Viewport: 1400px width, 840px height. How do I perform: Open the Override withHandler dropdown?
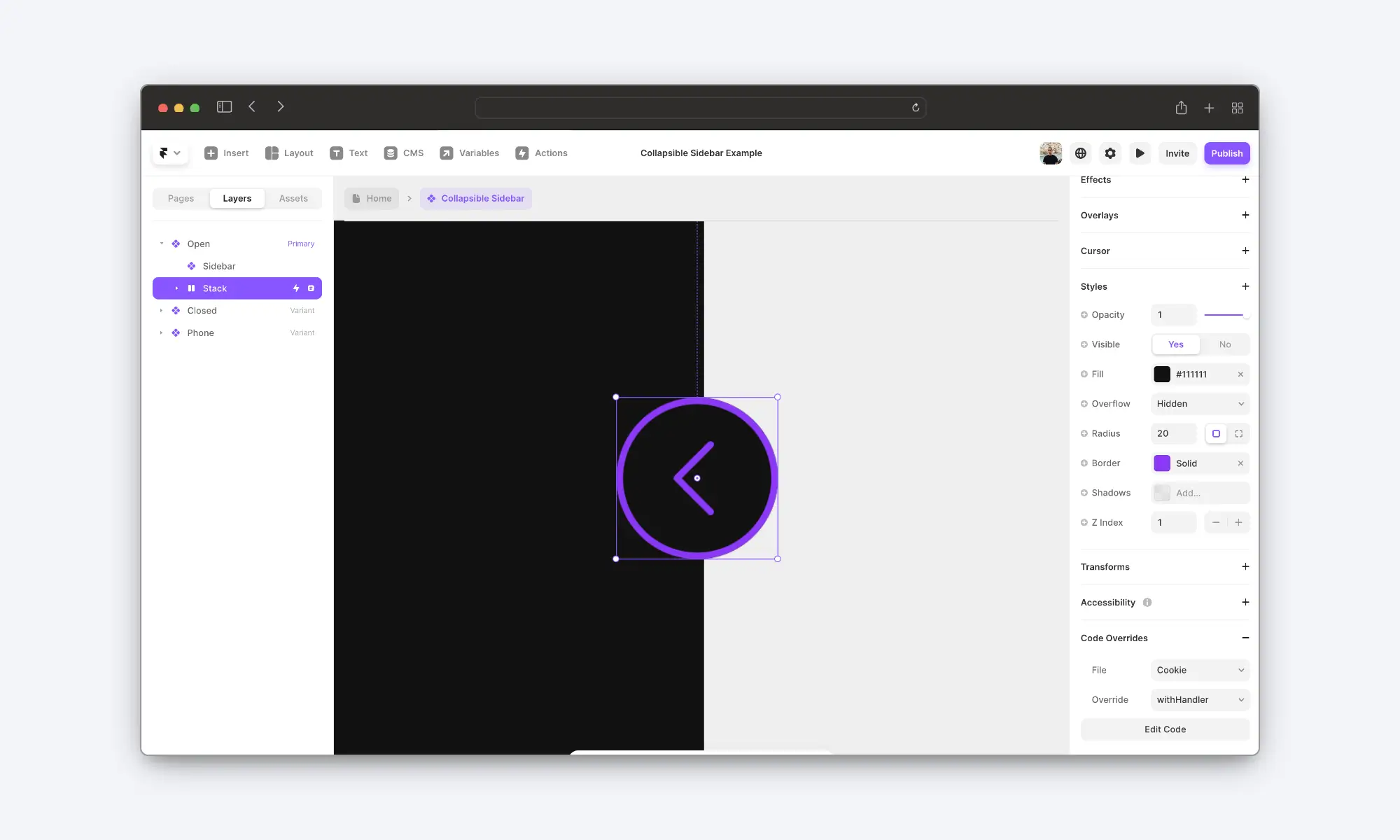pyautogui.click(x=1200, y=700)
